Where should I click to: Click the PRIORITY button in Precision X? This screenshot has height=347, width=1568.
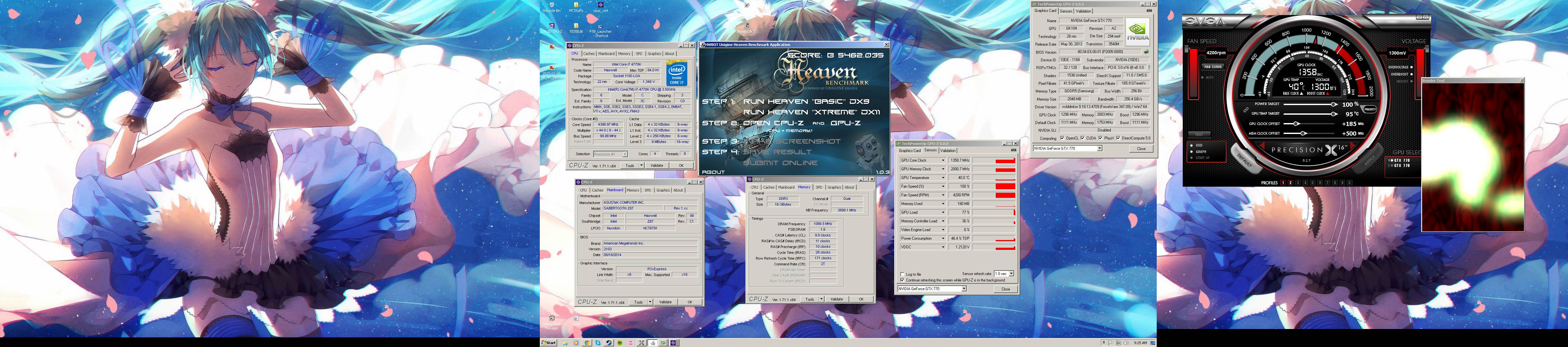point(1370,110)
